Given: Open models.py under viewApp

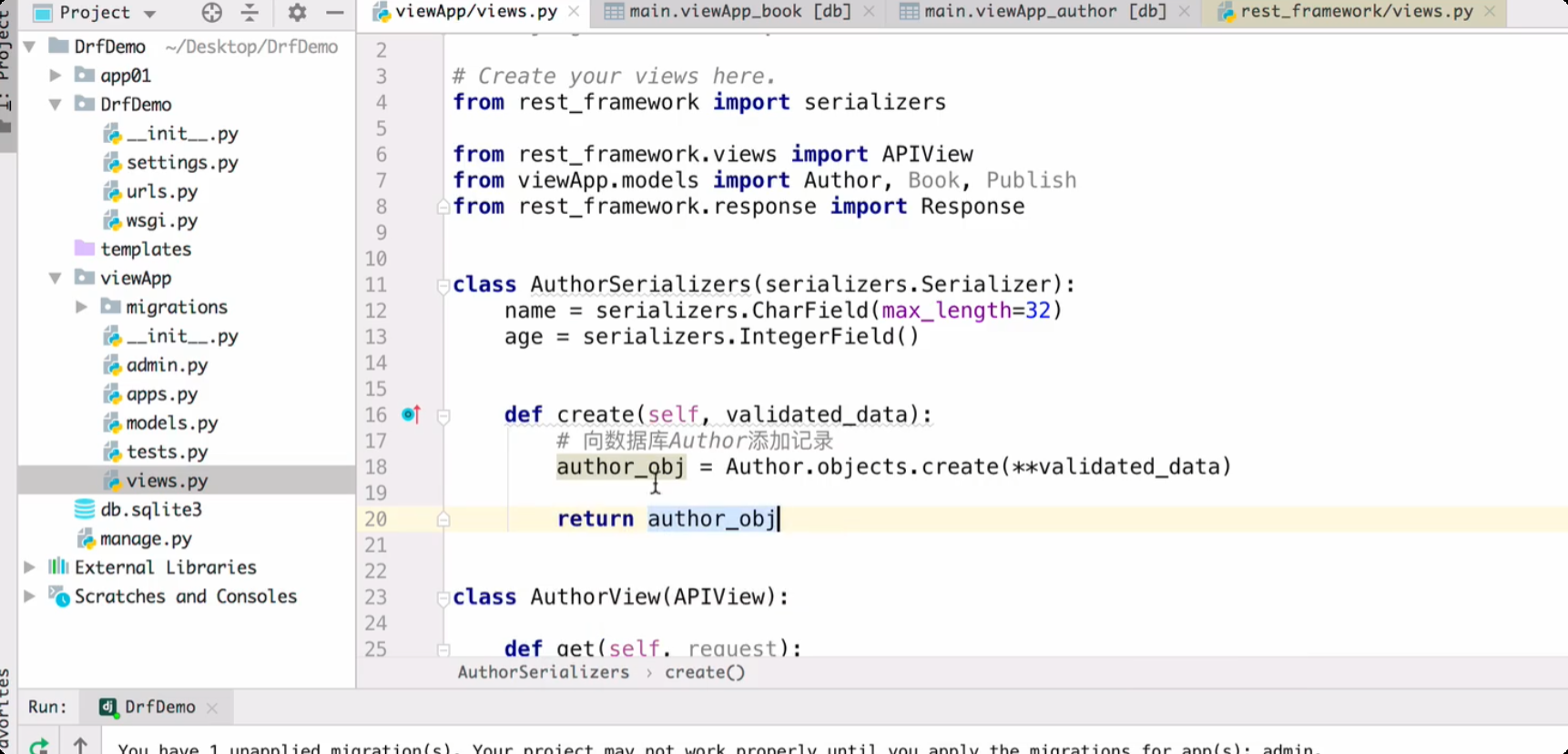Looking at the screenshot, I should [x=172, y=423].
